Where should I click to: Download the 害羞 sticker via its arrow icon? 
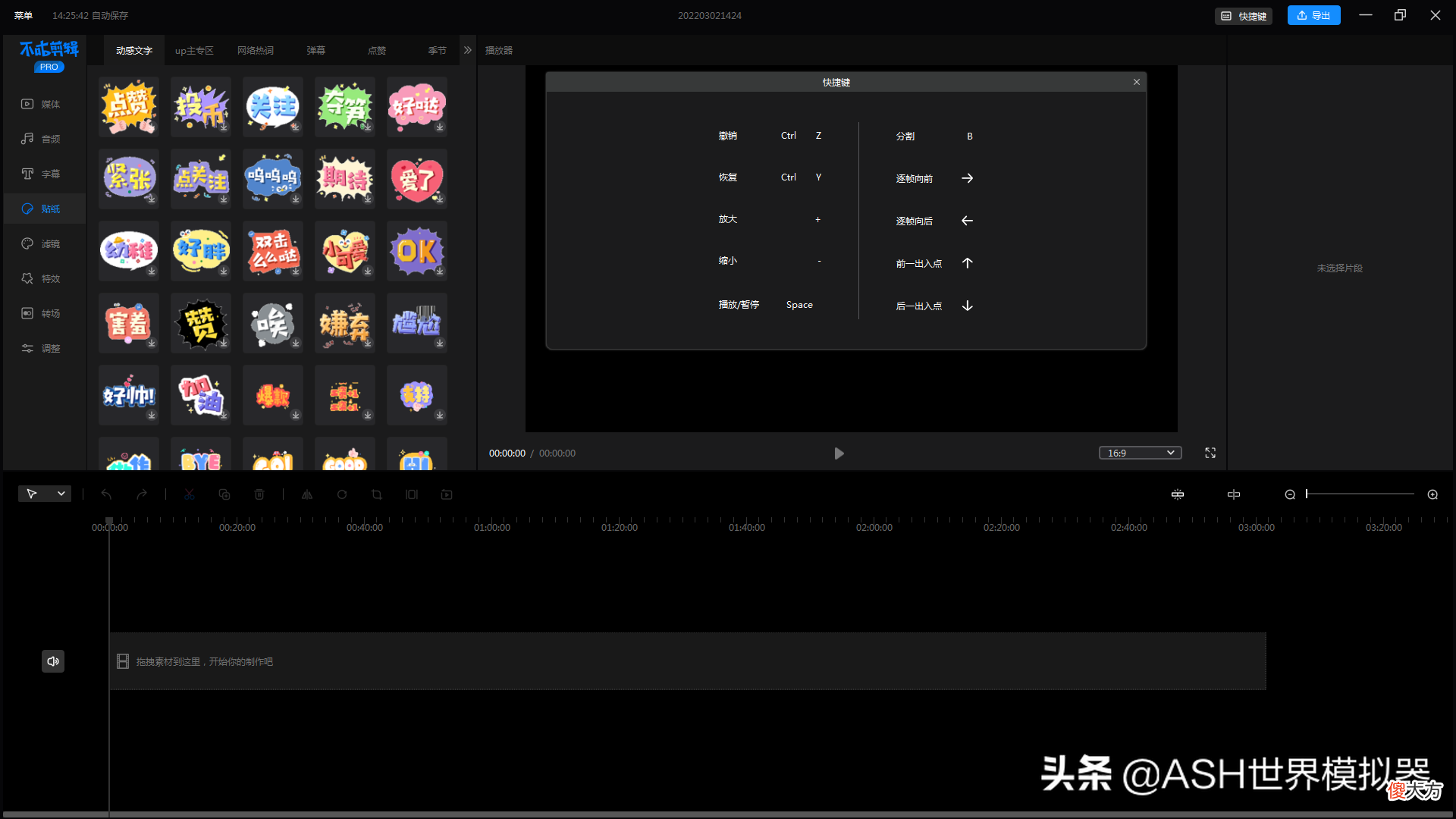tap(152, 343)
